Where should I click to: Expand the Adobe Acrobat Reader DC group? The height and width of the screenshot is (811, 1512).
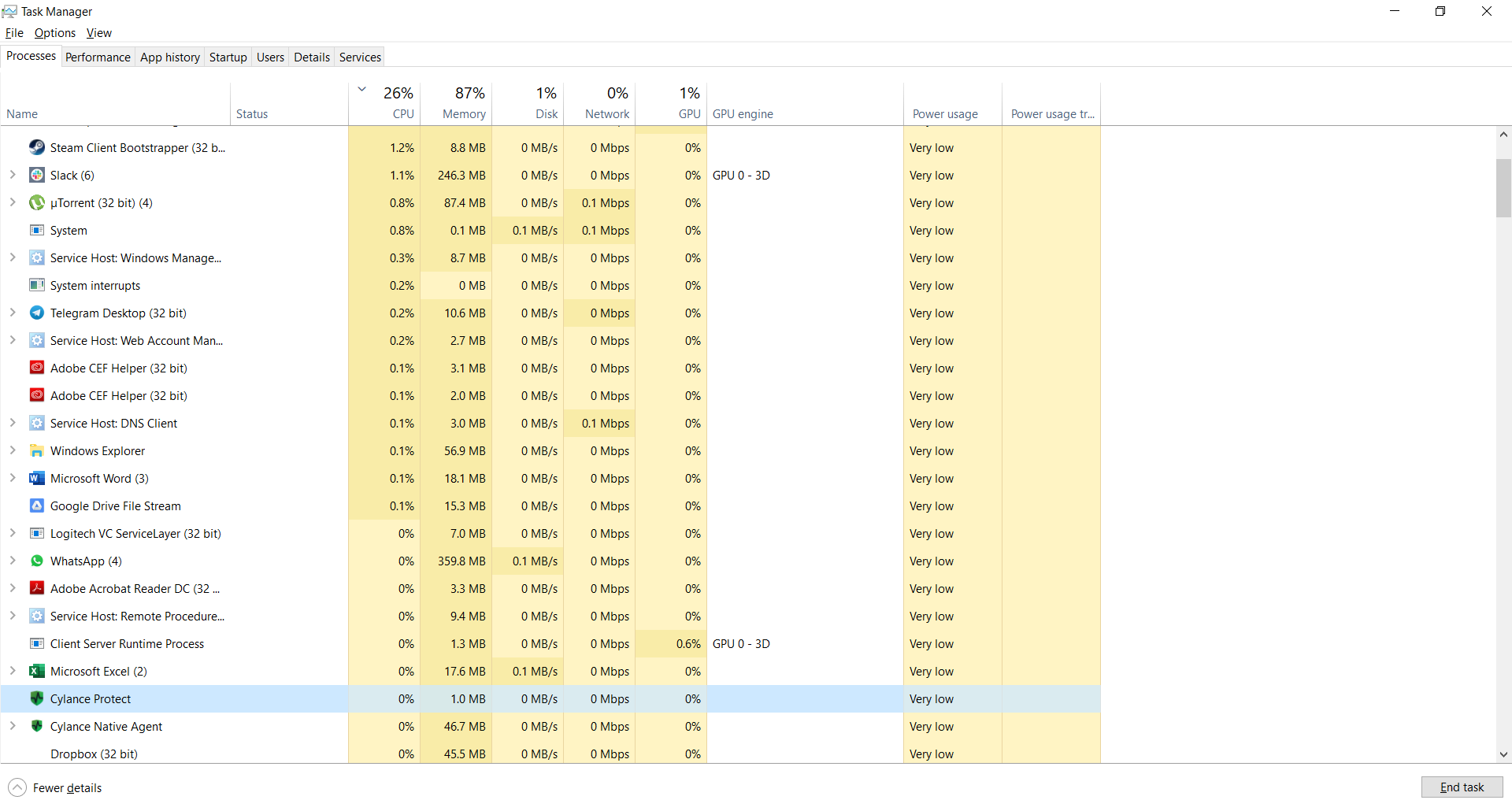(x=13, y=588)
